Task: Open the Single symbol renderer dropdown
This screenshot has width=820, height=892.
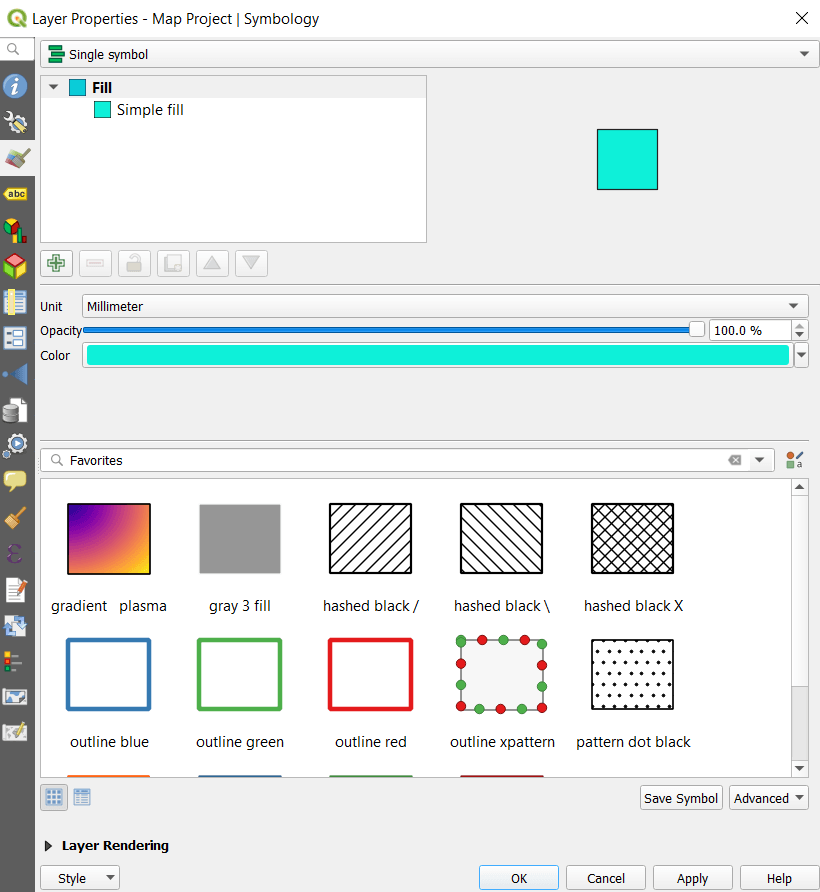Action: pos(425,54)
